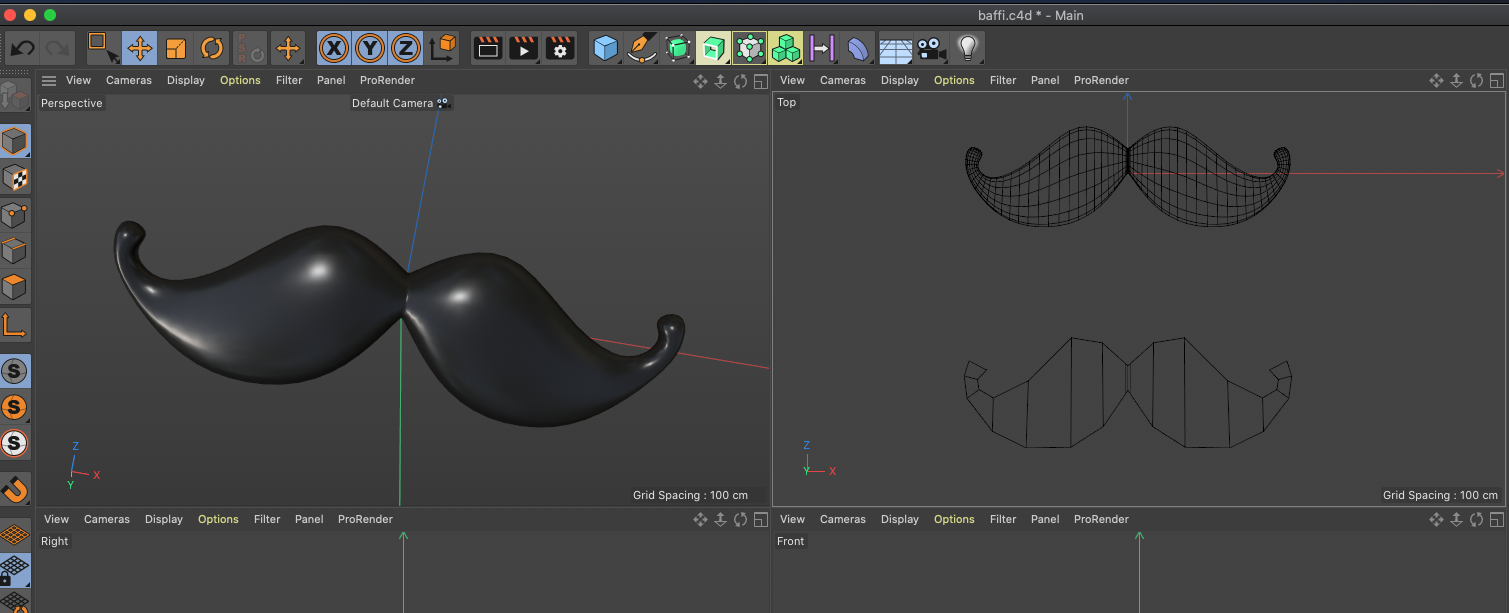
Task: Add a Camera object
Action: point(931,48)
